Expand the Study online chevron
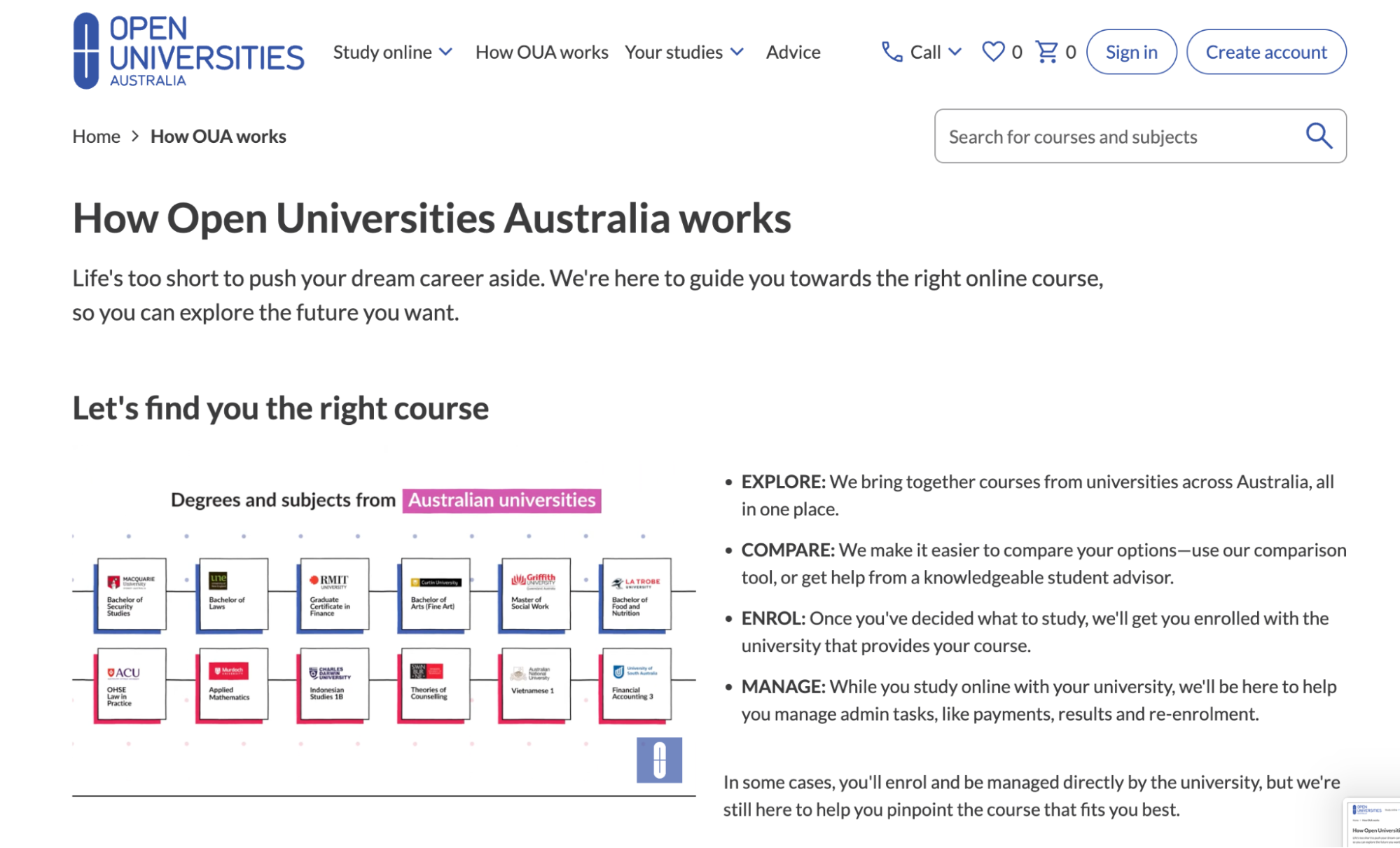 click(446, 53)
